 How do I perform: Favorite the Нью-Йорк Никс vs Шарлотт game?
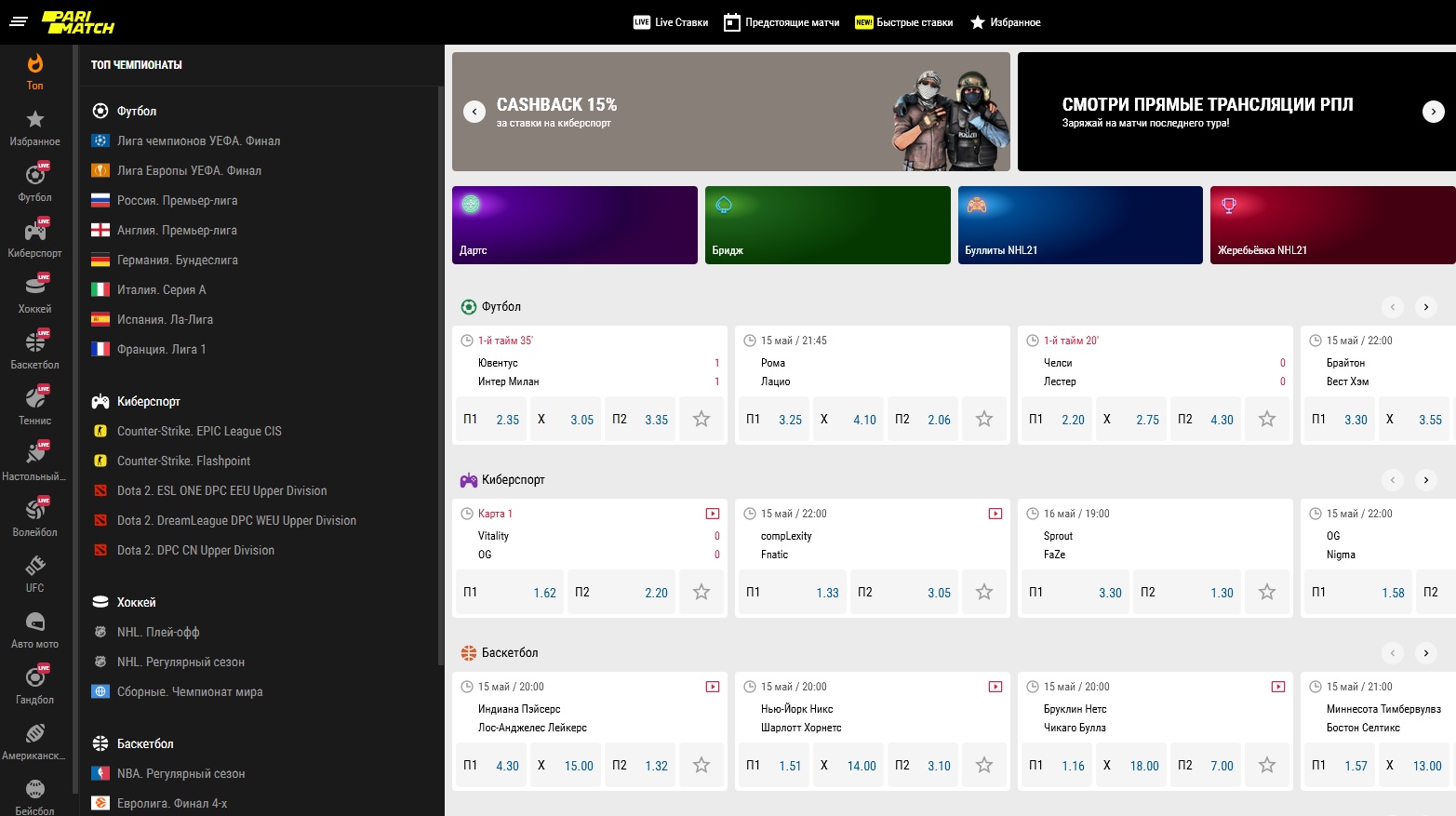(x=984, y=766)
